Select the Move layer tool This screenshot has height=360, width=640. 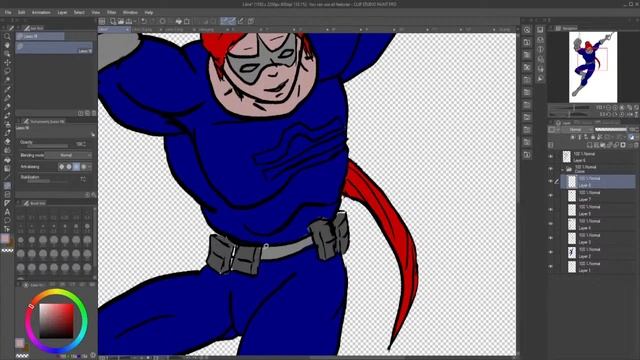coord(7,62)
